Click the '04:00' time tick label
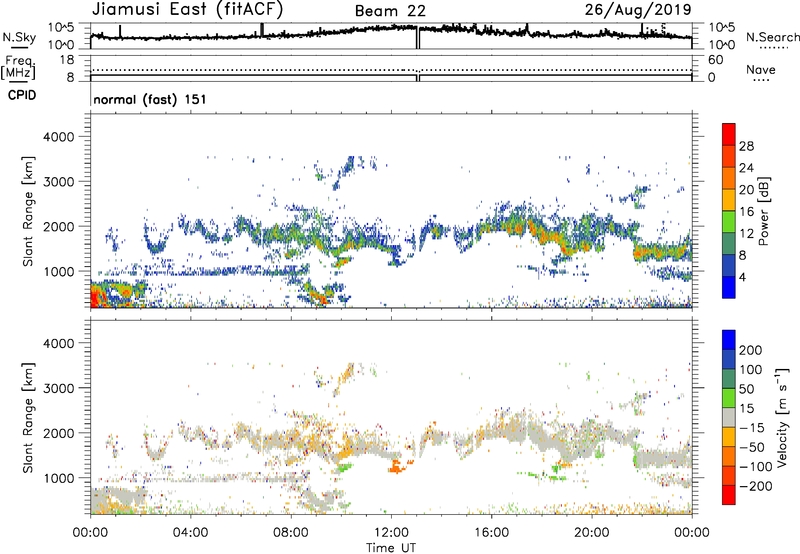 tap(190, 533)
